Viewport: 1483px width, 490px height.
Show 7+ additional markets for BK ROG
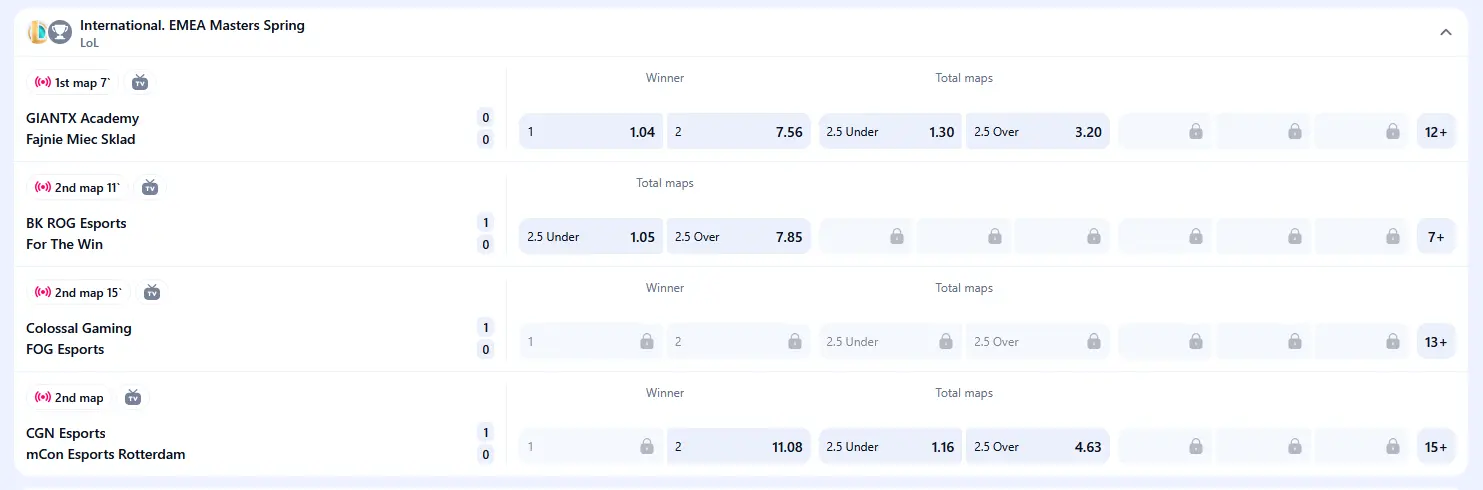click(1436, 237)
